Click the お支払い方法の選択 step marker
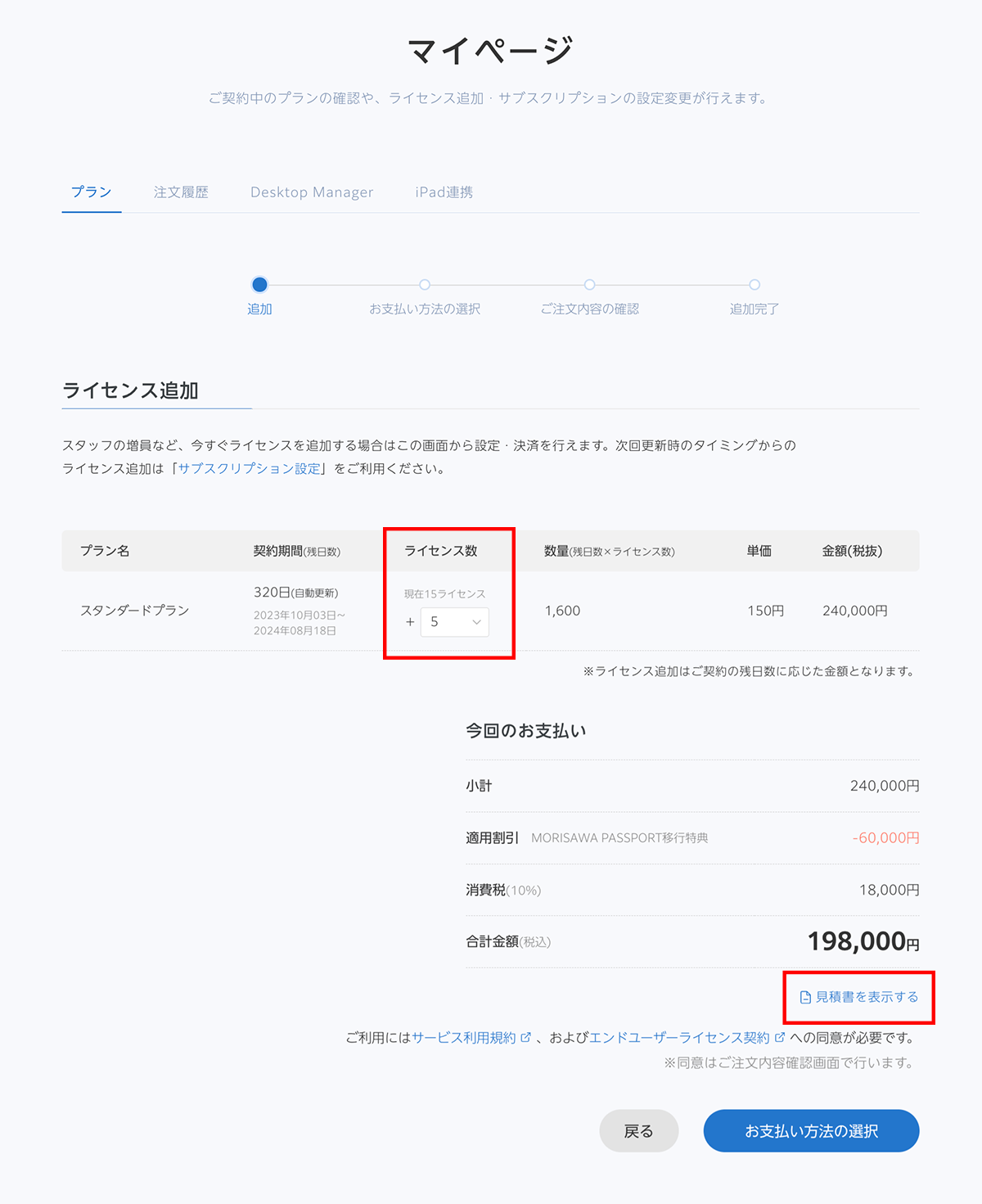This screenshot has width=982, height=1204. (425, 285)
